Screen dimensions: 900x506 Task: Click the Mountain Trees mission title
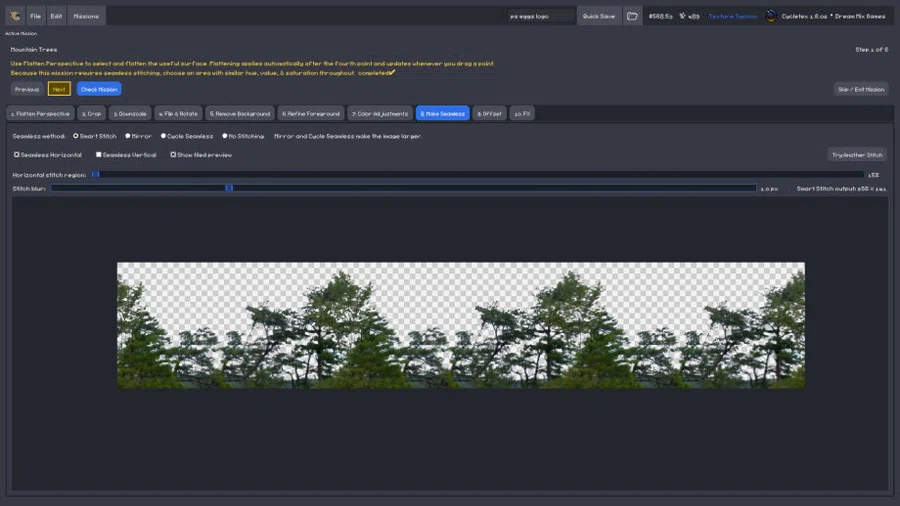(34, 50)
